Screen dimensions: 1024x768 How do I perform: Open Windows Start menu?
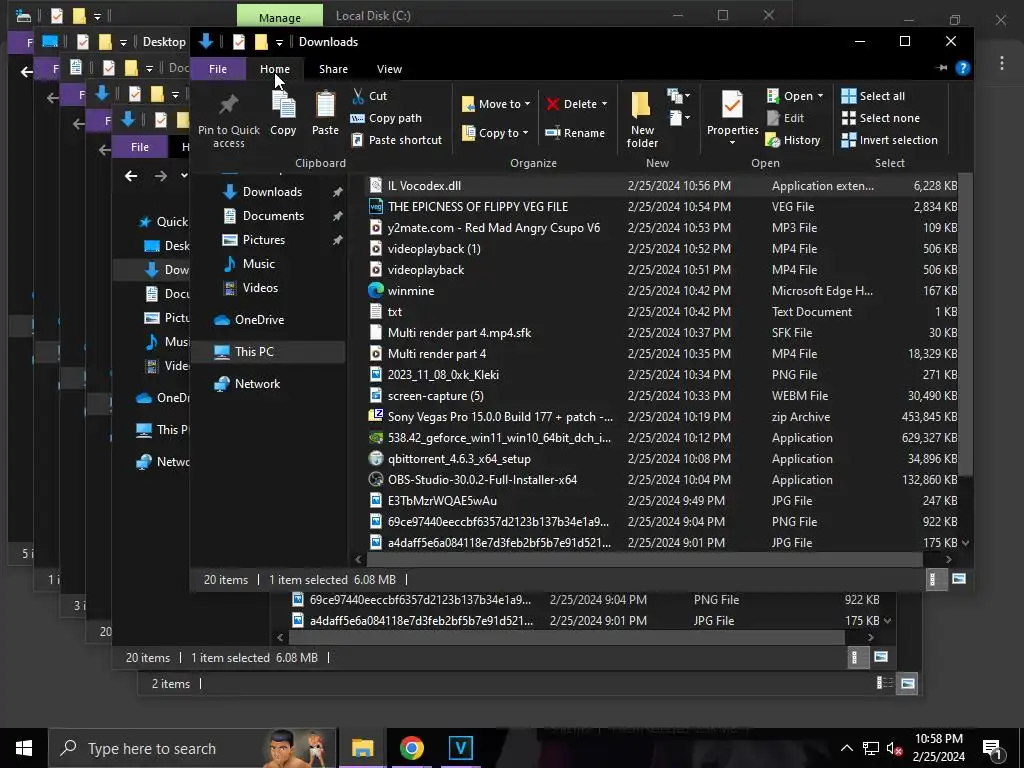[x=24, y=748]
